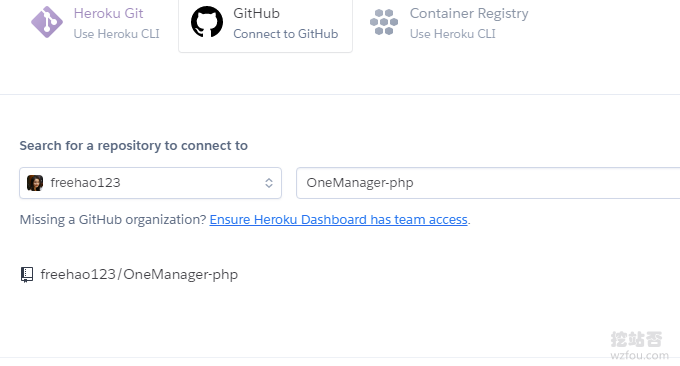Screen dimensions: 680x366
Task: Click the repository book icon beside freehao123/OneManager-php
Action: 27,274
